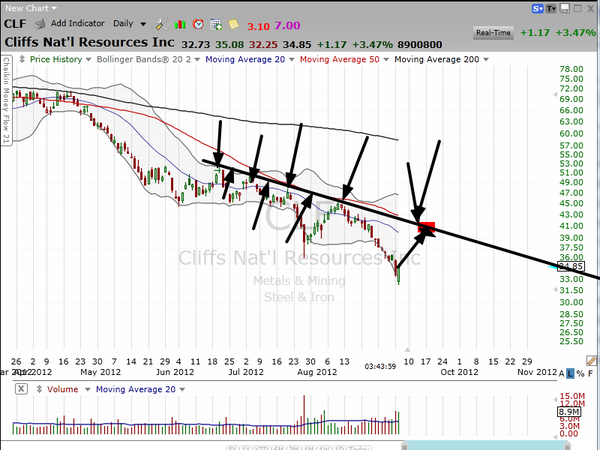The height and width of the screenshot is (450, 600).
Task: Open the Chaikin Money Flow 21 side tab
Action: (x=6, y=101)
